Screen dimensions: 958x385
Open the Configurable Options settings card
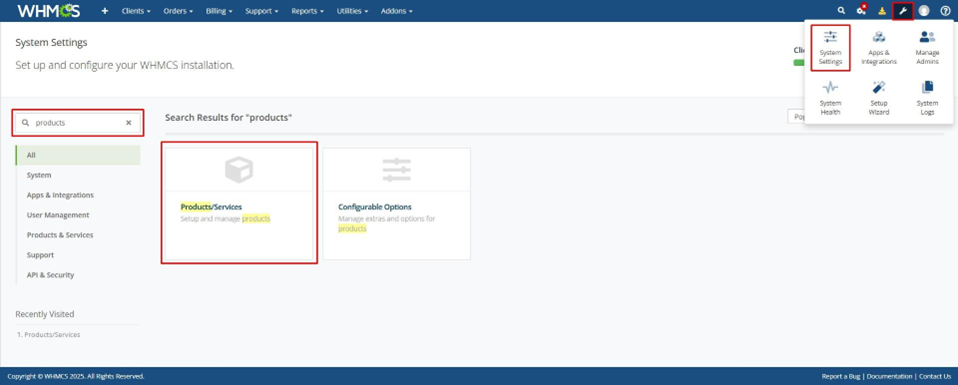click(x=397, y=203)
